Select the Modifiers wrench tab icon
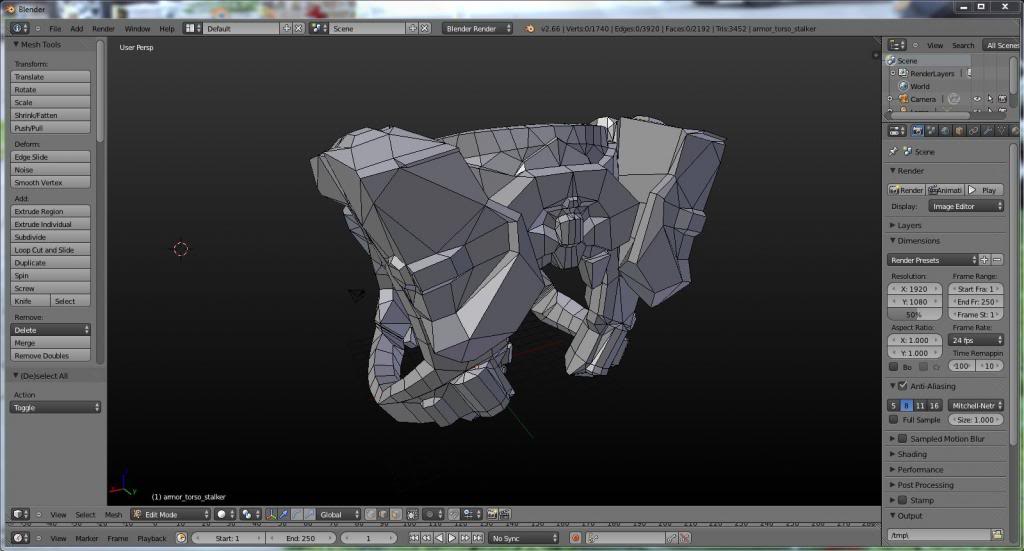Screen dimensions: 1024x551 987,131
